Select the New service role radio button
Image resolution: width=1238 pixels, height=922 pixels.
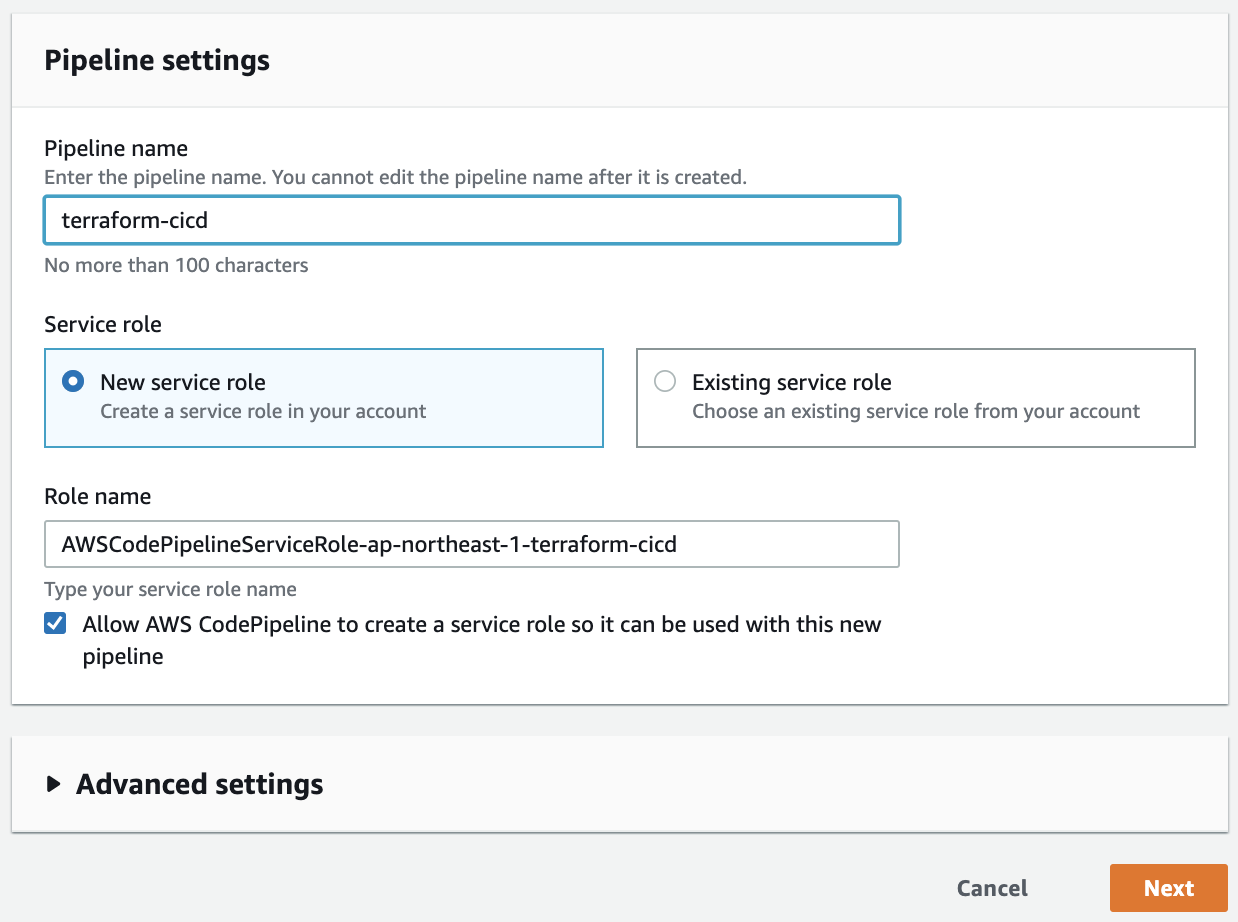pos(73,382)
